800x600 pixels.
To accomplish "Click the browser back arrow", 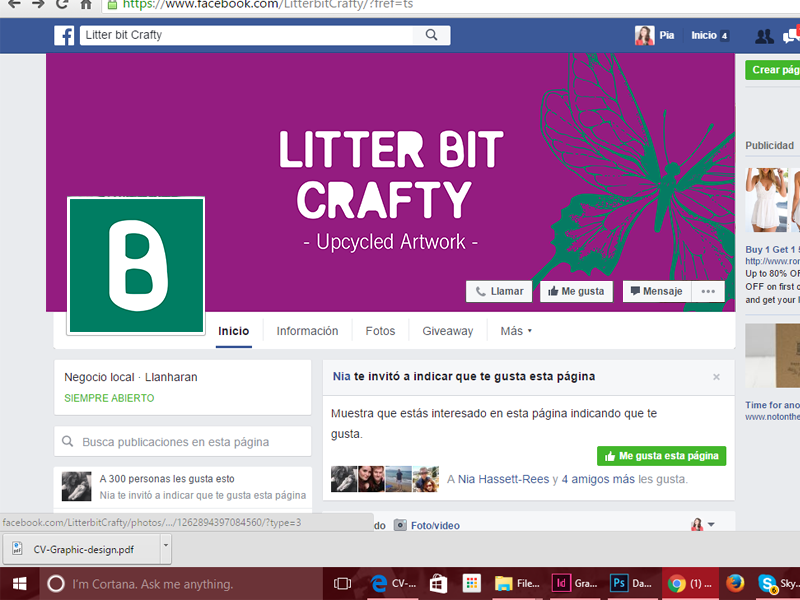I will tap(15, 5).
